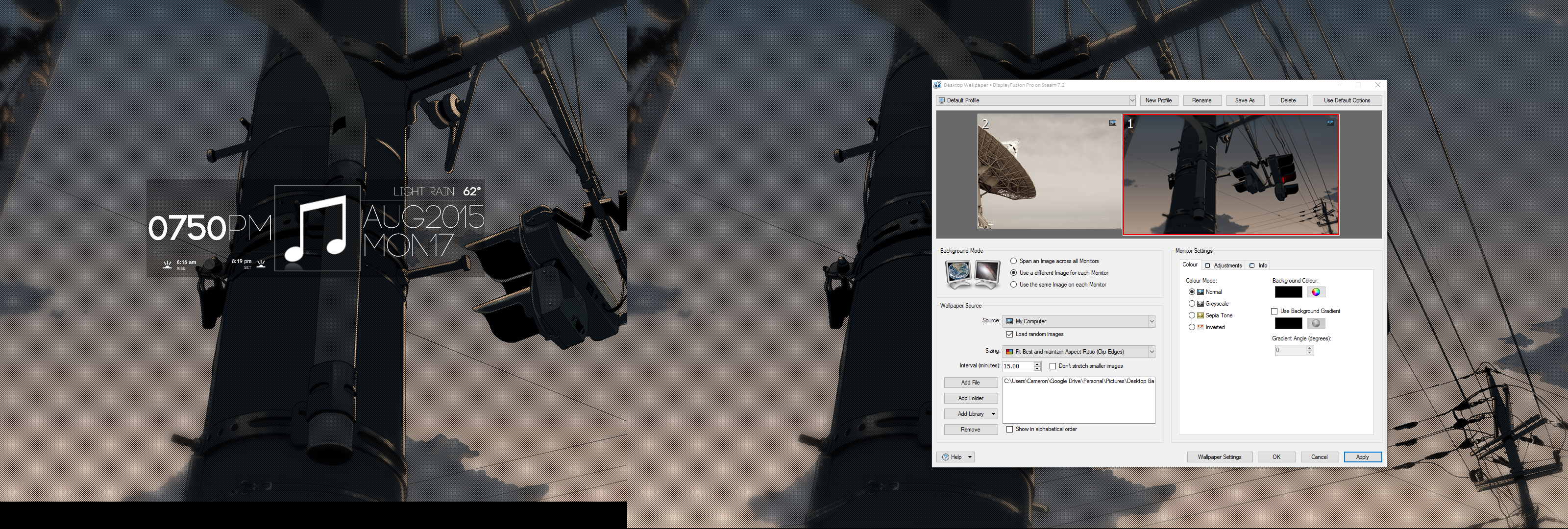Click the black Background Colour swatch

(1288, 292)
